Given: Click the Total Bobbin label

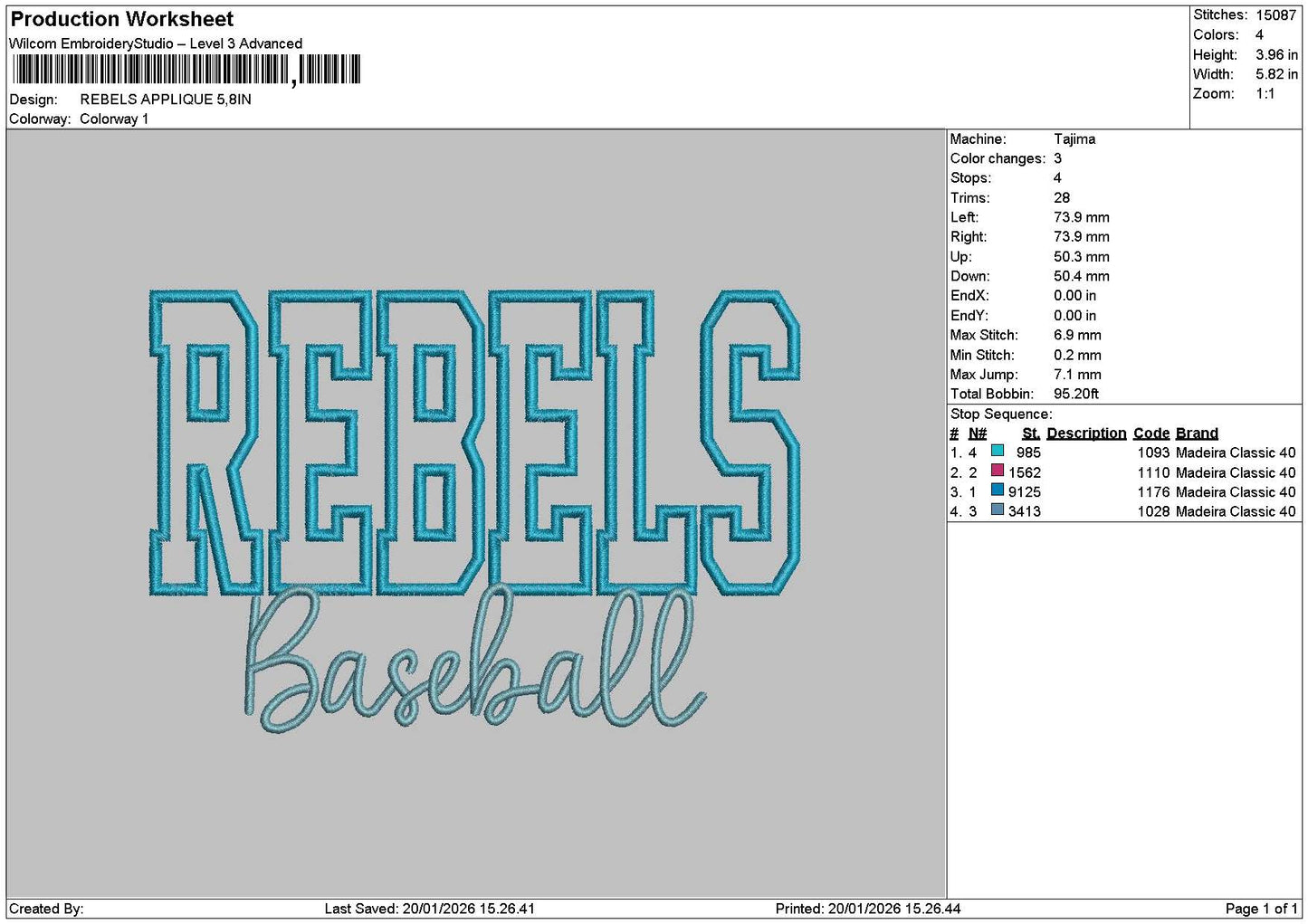Looking at the screenshot, I should tap(991, 395).
